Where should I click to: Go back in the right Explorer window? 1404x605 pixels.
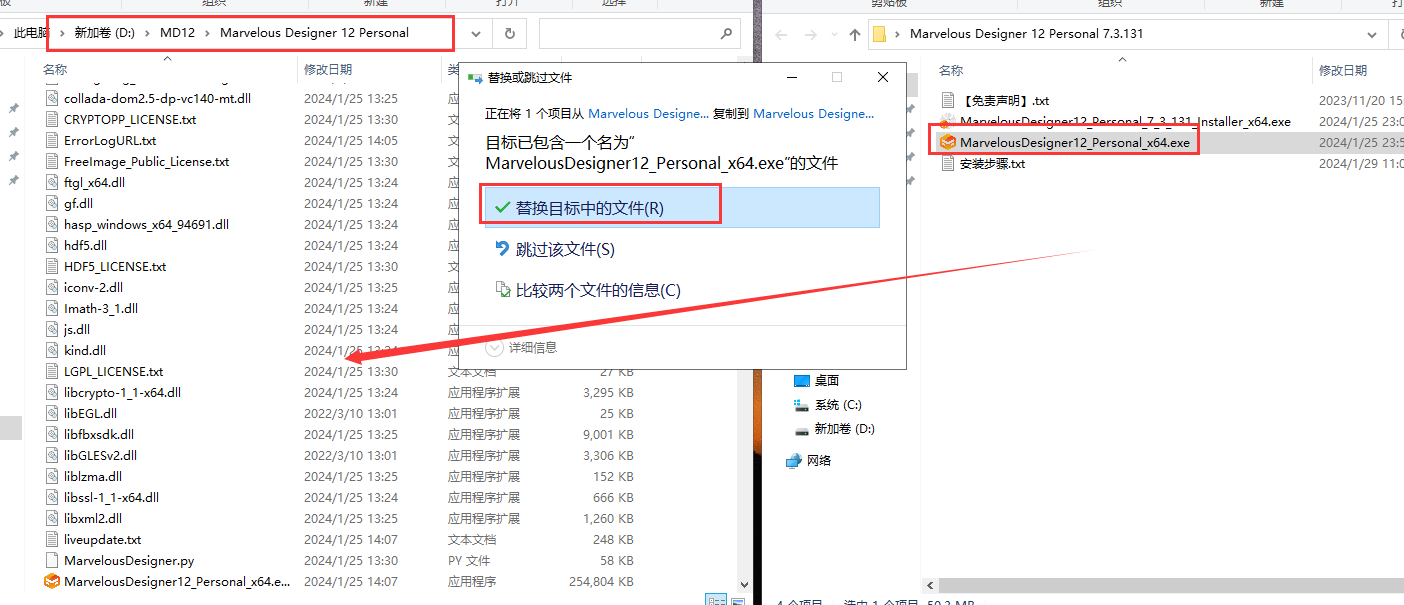click(x=782, y=34)
